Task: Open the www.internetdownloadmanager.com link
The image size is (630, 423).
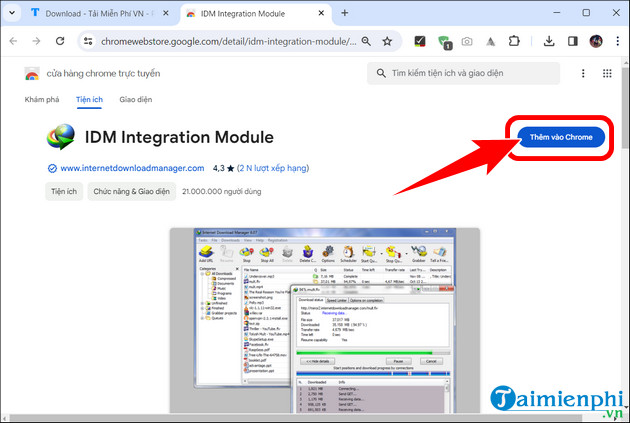Action: coord(132,168)
